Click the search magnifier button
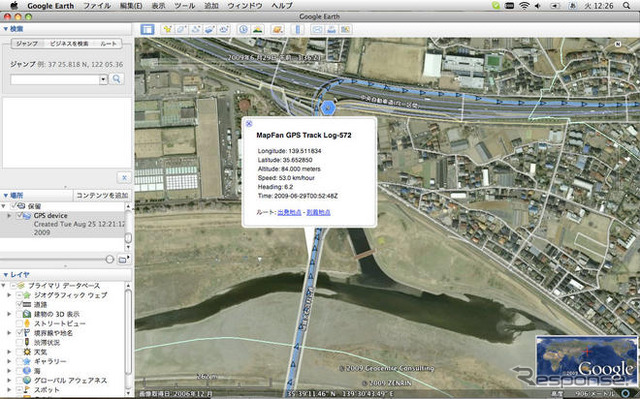 pyautogui.click(x=117, y=79)
